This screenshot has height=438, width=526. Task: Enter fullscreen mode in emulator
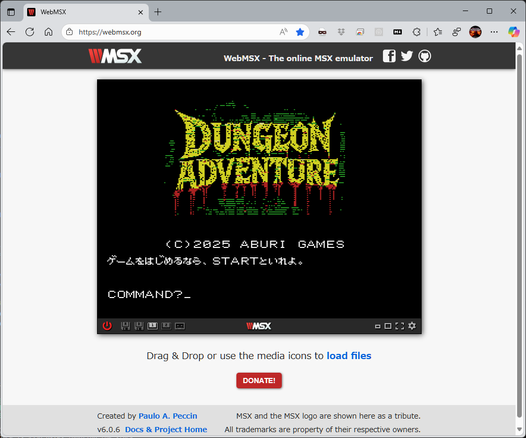coord(400,326)
